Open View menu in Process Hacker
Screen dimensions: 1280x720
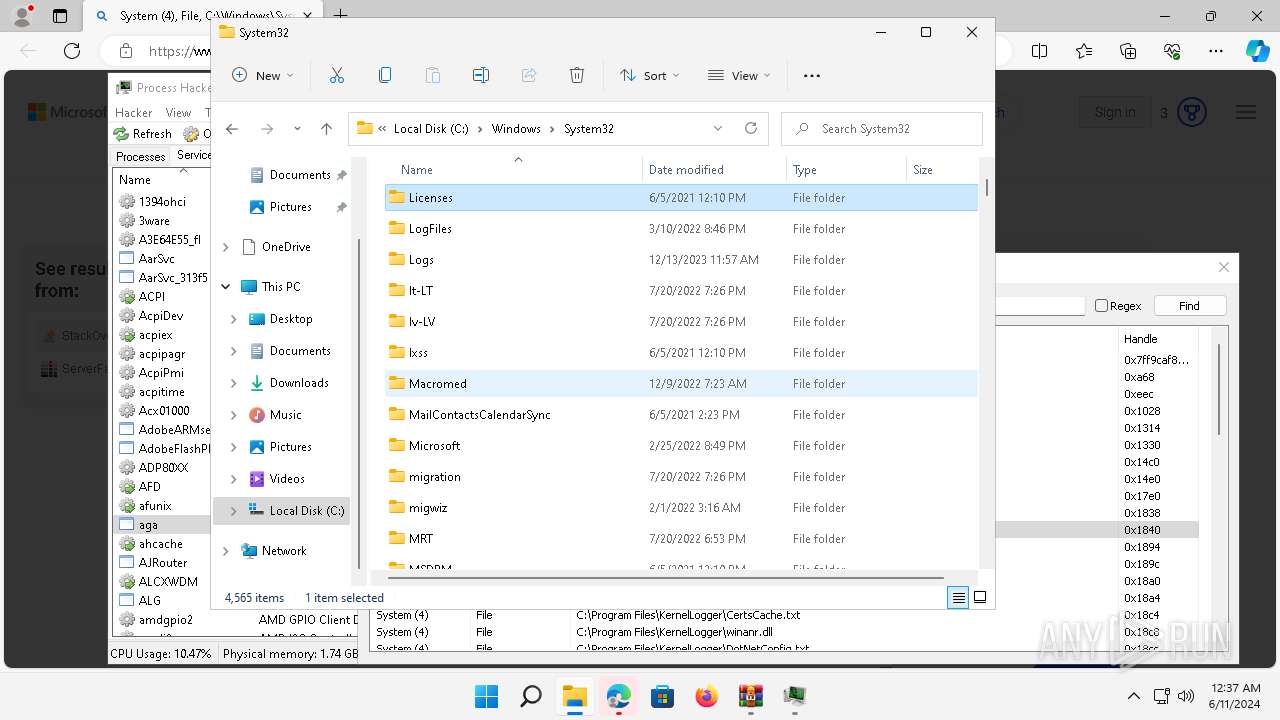tap(178, 113)
